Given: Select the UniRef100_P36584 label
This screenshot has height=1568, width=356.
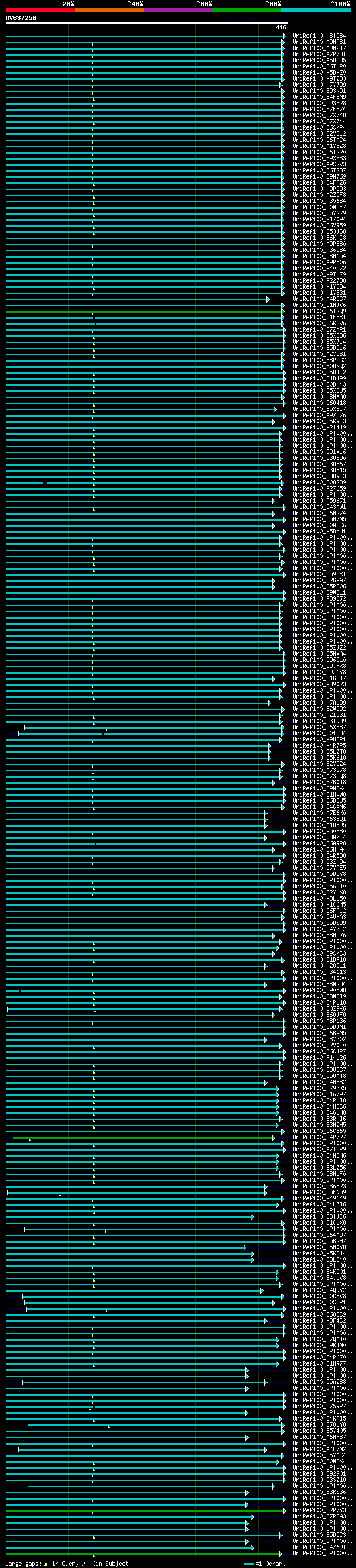Looking at the screenshot, I should click(319, 250).
